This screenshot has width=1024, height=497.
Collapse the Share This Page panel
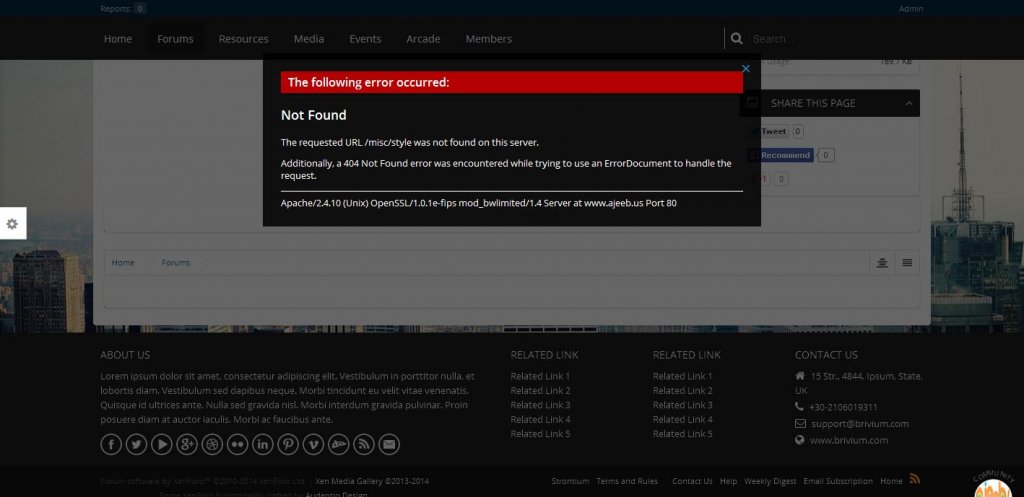[909, 103]
